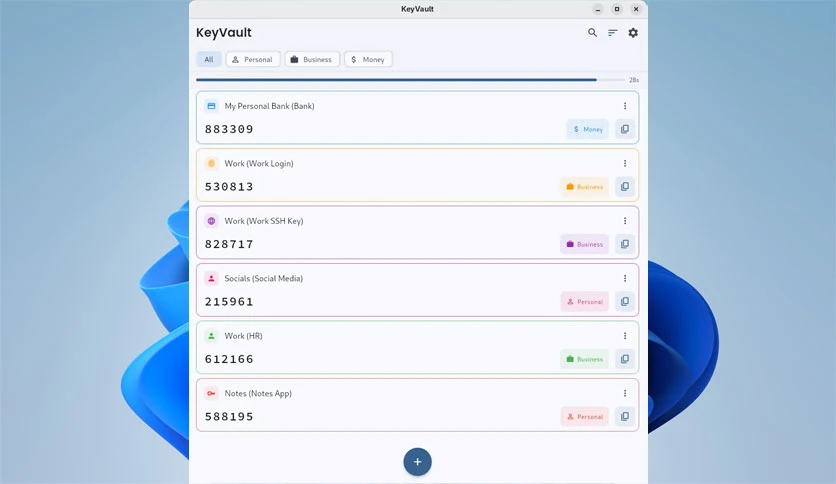Copy the Work SSH Key code
The height and width of the screenshot is (484, 836).
(x=625, y=244)
